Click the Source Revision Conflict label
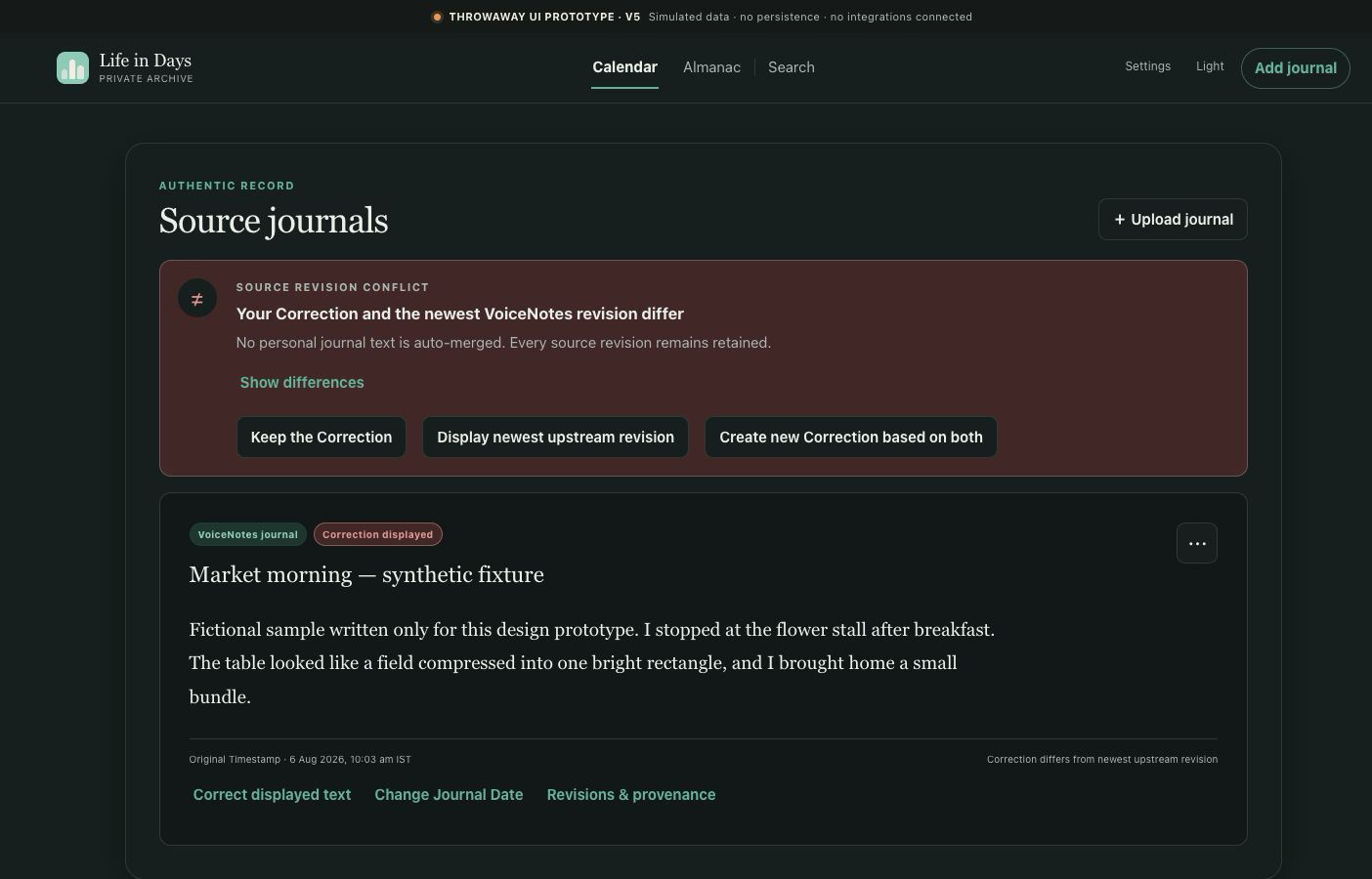The height and width of the screenshot is (879, 1372). (x=332, y=287)
